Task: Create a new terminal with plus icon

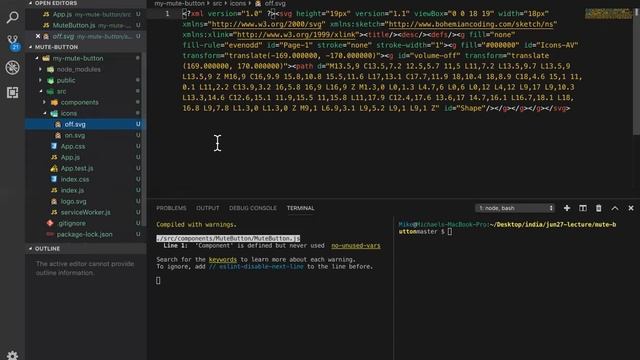Action: pos(567,208)
